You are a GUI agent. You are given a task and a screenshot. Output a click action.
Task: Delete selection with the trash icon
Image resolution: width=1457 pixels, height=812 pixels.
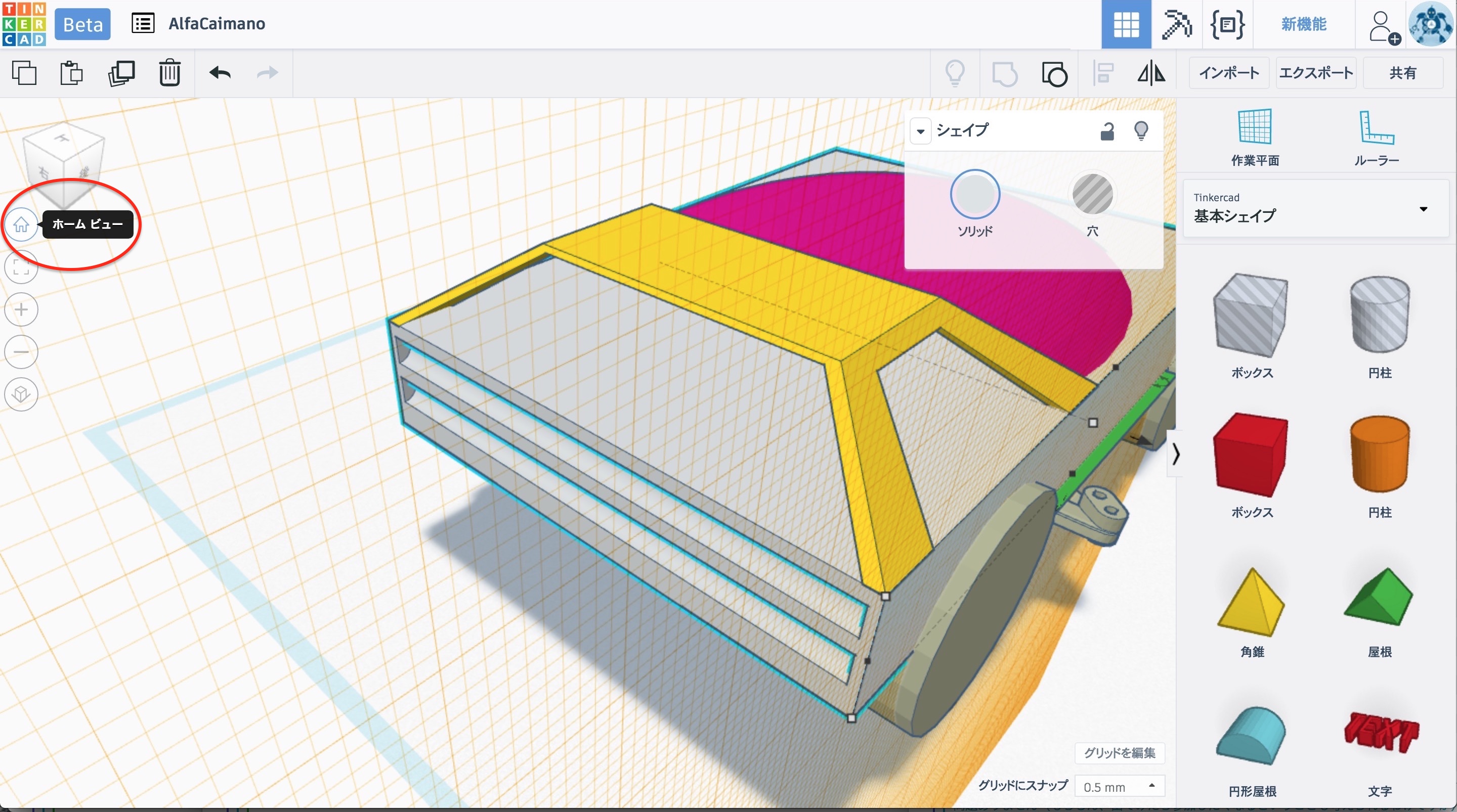point(169,73)
